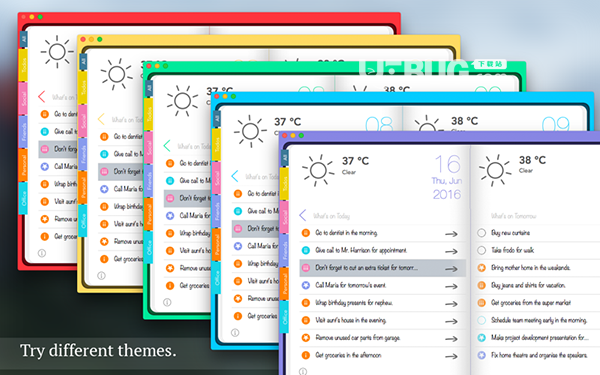Click icon beside Wrap birthday presents for nephew
Viewport: 600px width, 375px height.
(305, 303)
